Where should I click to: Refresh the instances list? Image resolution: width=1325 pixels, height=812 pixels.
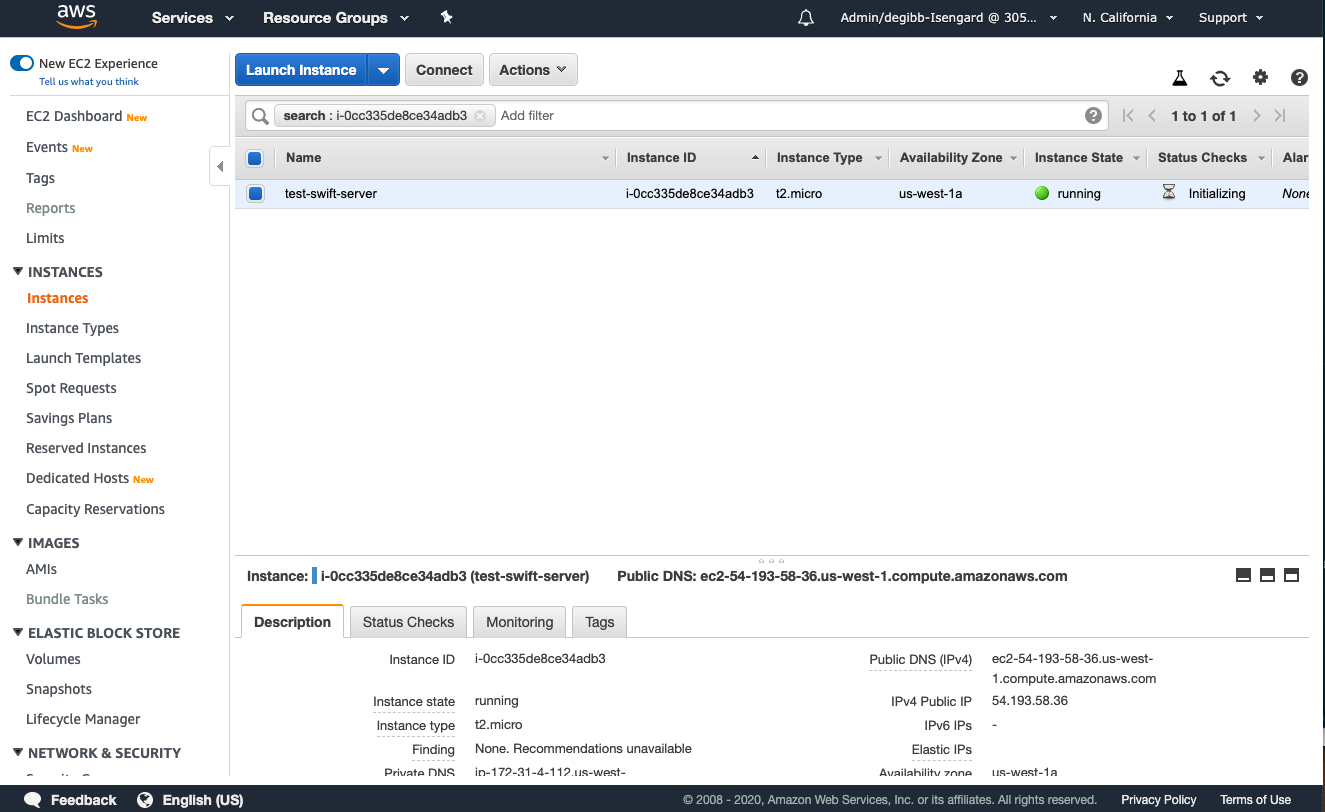(x=1220, y=78)
